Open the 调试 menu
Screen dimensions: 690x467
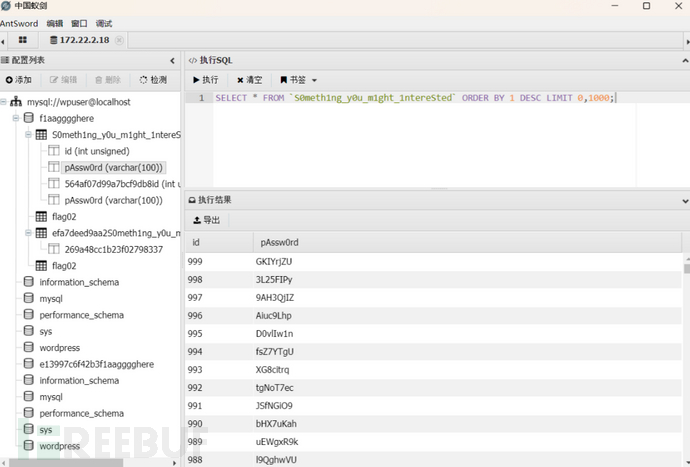[104, 23]
